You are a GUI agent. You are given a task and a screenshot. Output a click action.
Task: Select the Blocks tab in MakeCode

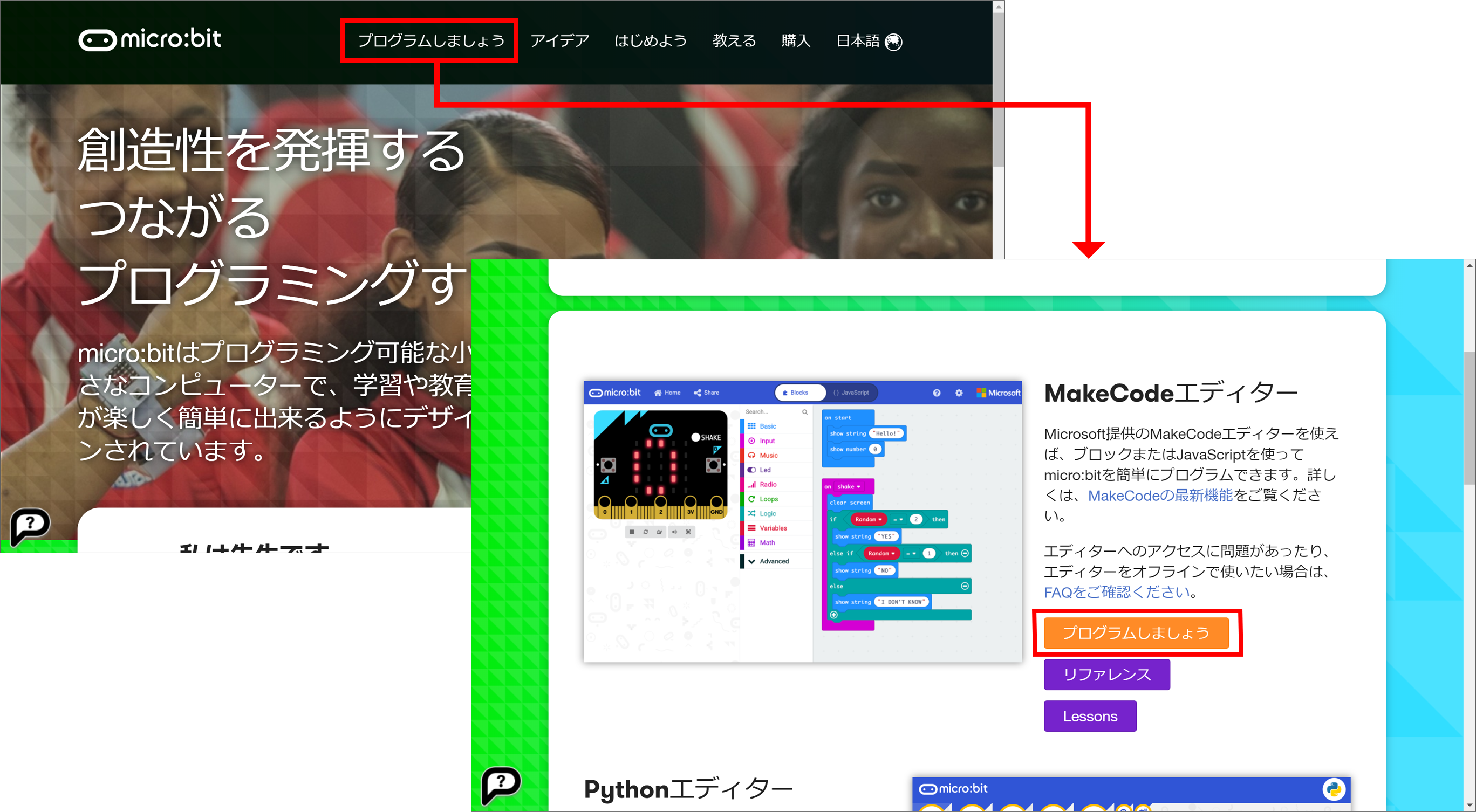(799, 393)
